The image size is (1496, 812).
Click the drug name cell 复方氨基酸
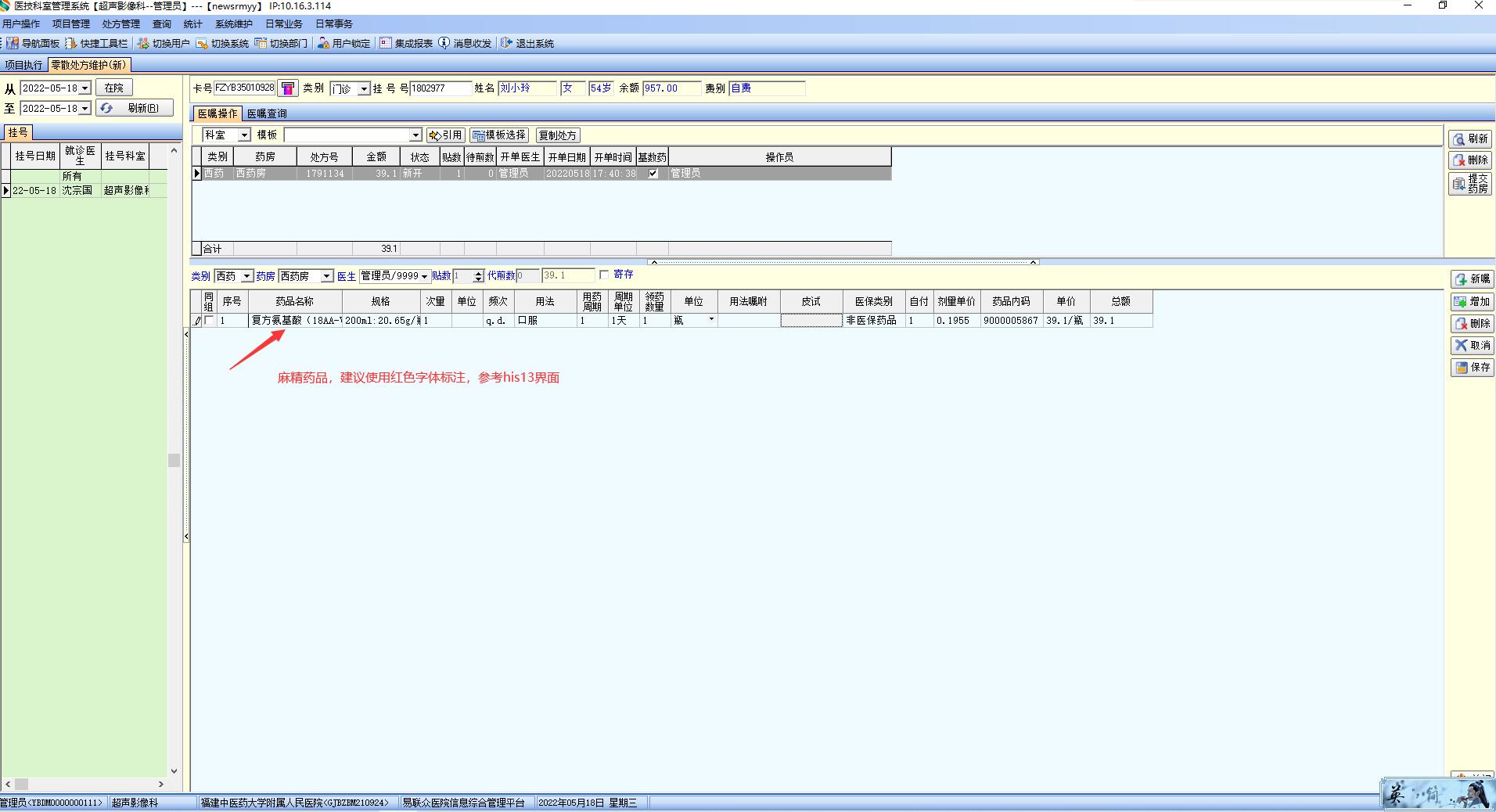click(296, 321)
